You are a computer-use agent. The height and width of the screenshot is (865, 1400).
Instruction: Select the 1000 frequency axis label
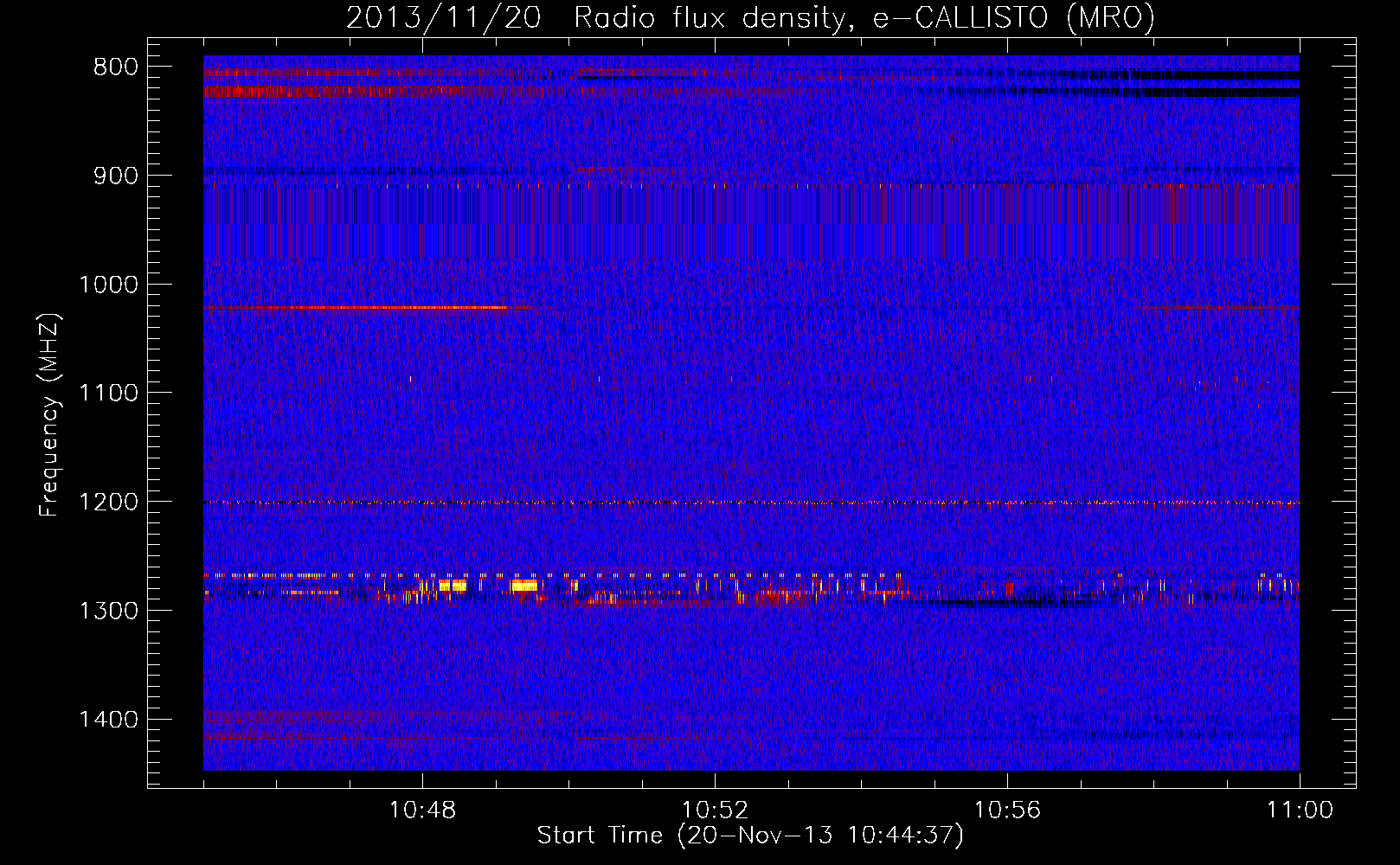pos(108,285)
